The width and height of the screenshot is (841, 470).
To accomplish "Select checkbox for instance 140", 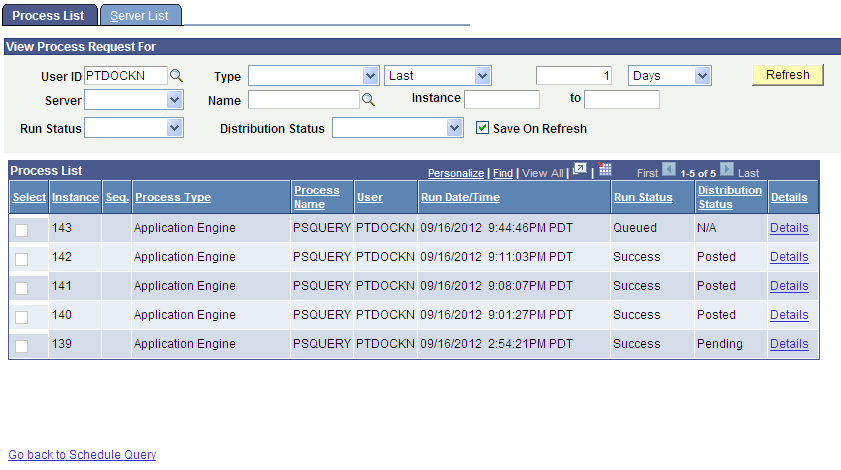I will coord(21,317).
